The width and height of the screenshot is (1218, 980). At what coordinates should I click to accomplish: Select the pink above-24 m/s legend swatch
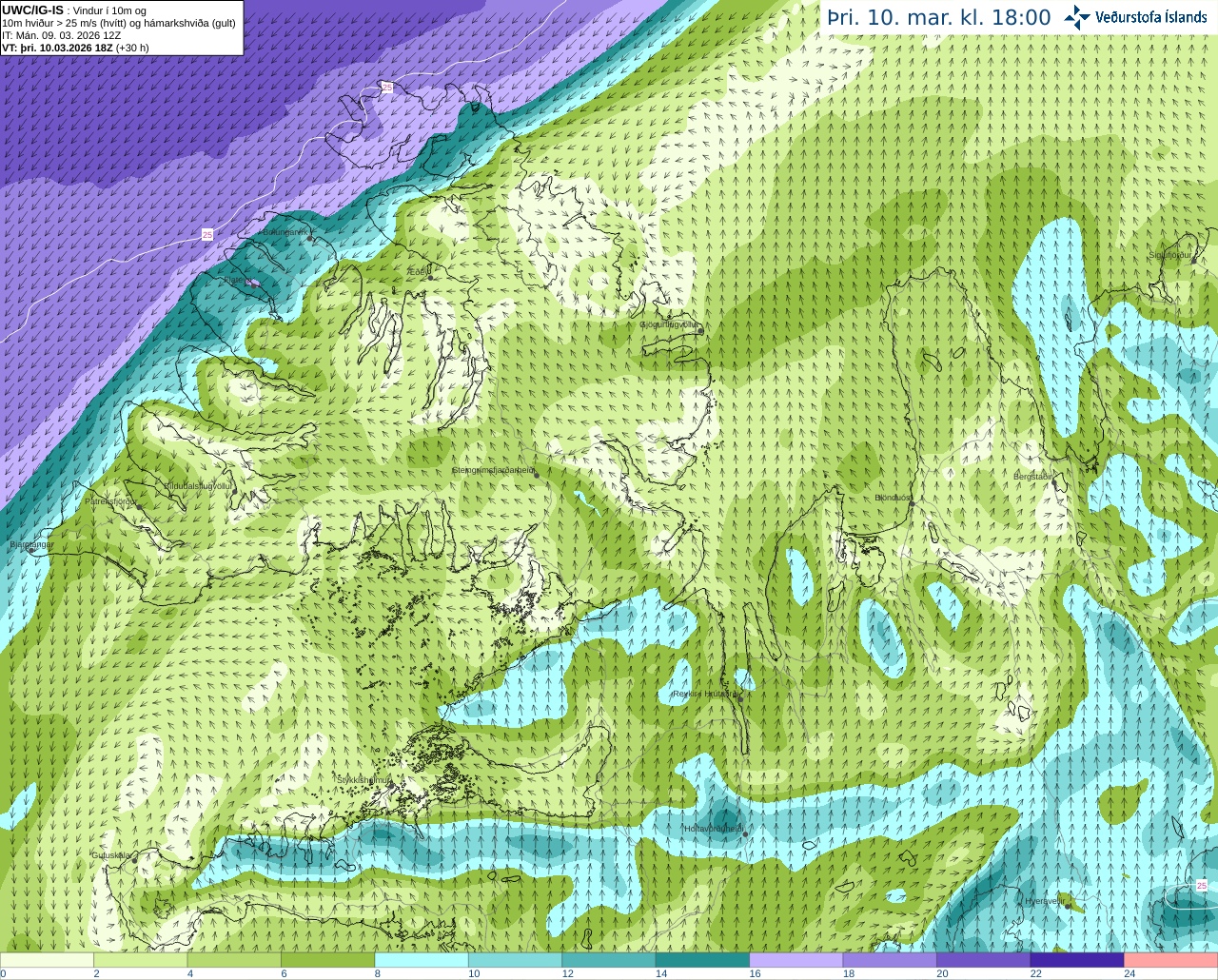point(1171,960)
